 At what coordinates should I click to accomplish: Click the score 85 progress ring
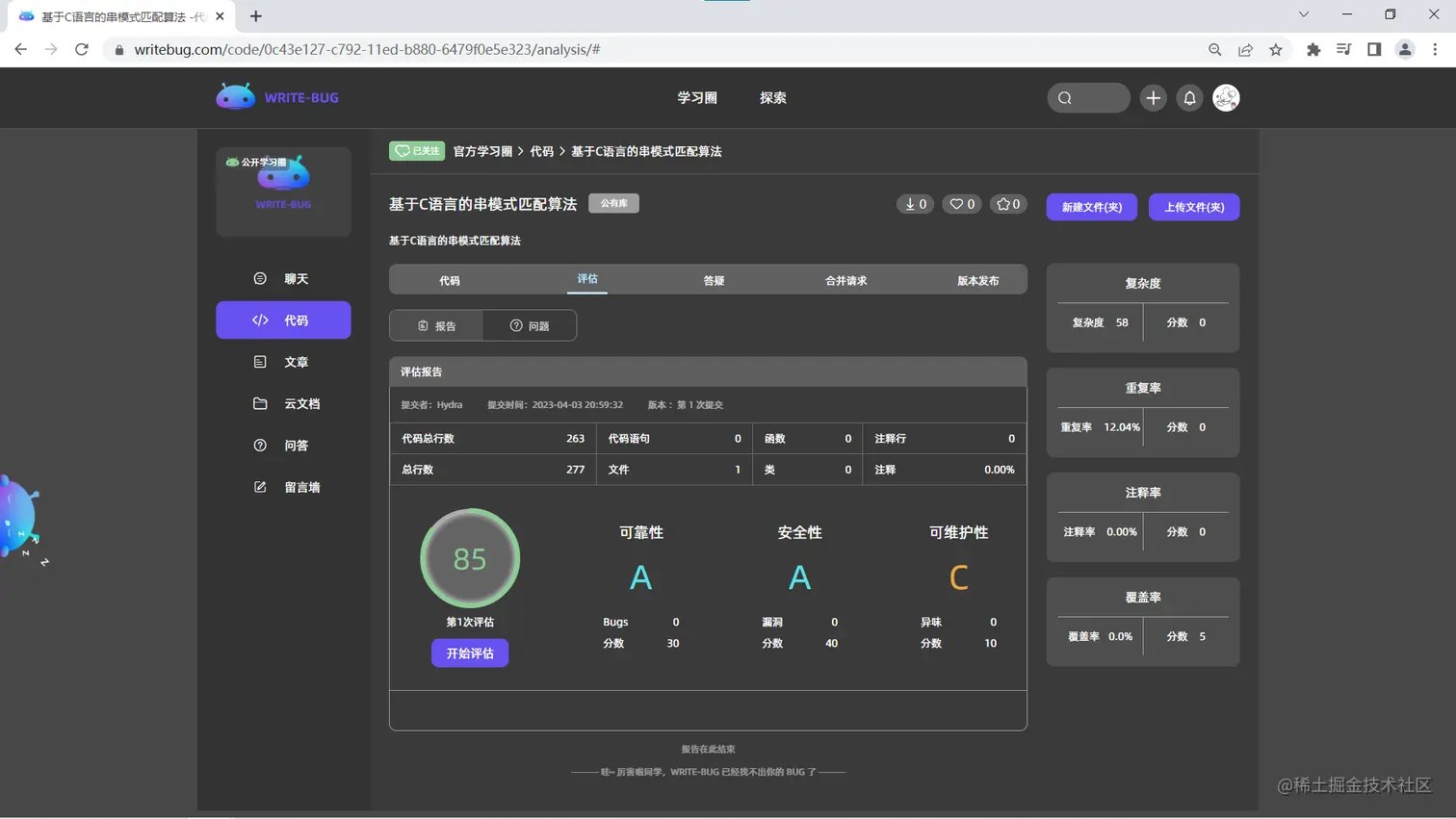[x=469, y=558]
